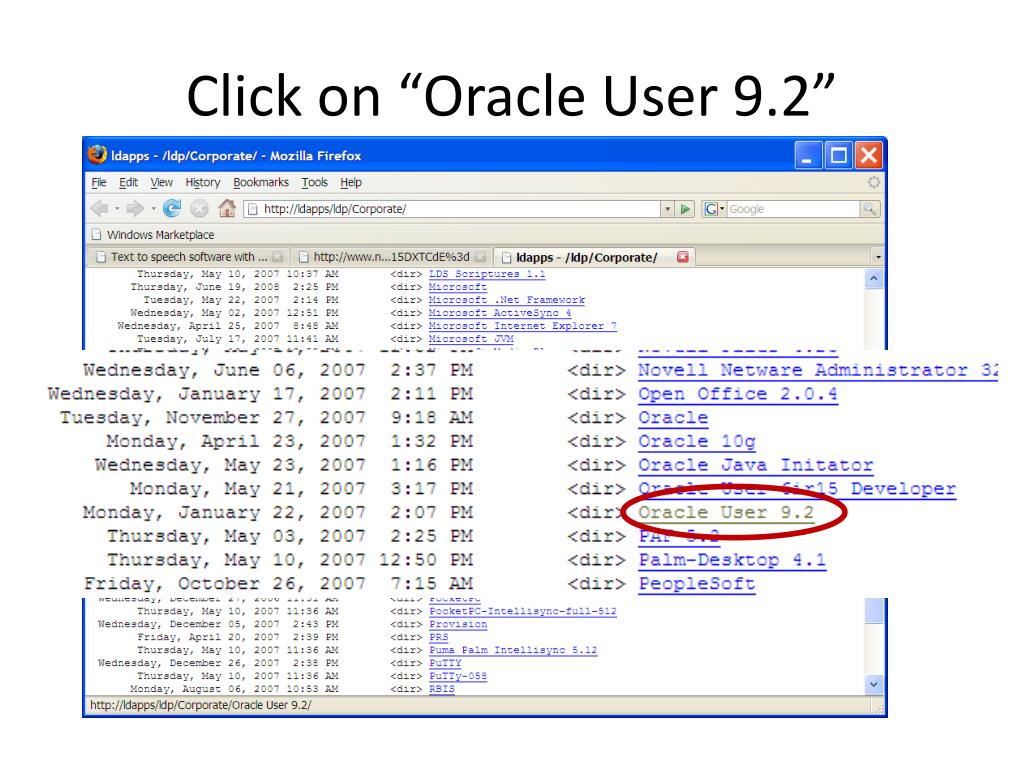Viewport: 1024px width, 768px height.
Task: Click the vertical scrollbar thumb
Action: tap(874, 611)
